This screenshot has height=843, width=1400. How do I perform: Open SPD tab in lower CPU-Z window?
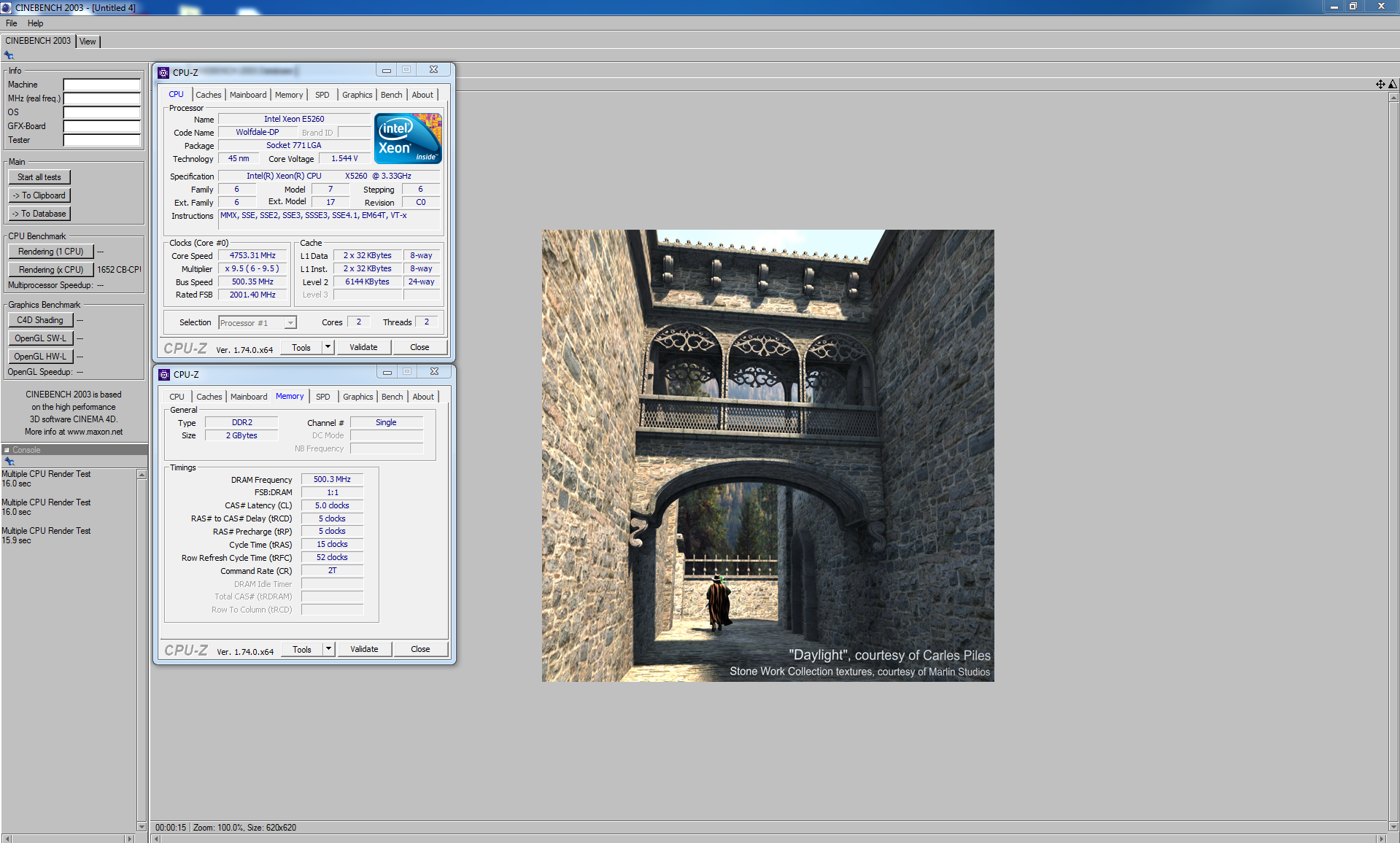(322, 397)
